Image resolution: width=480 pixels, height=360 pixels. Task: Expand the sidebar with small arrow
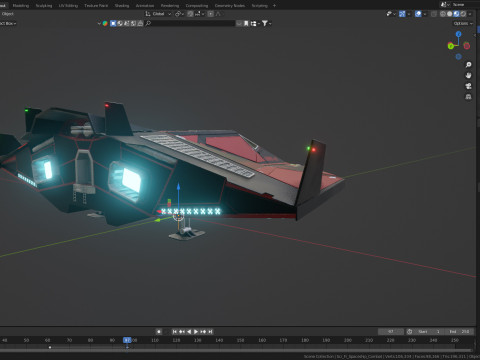click(475, 35)
